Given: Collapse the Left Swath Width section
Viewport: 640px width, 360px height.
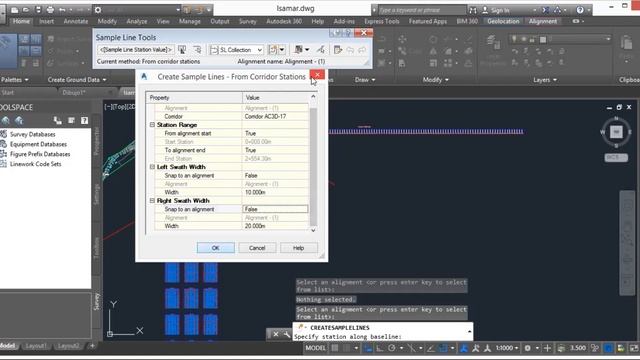Looking at the screenshot, I should [x=152, y=167].
